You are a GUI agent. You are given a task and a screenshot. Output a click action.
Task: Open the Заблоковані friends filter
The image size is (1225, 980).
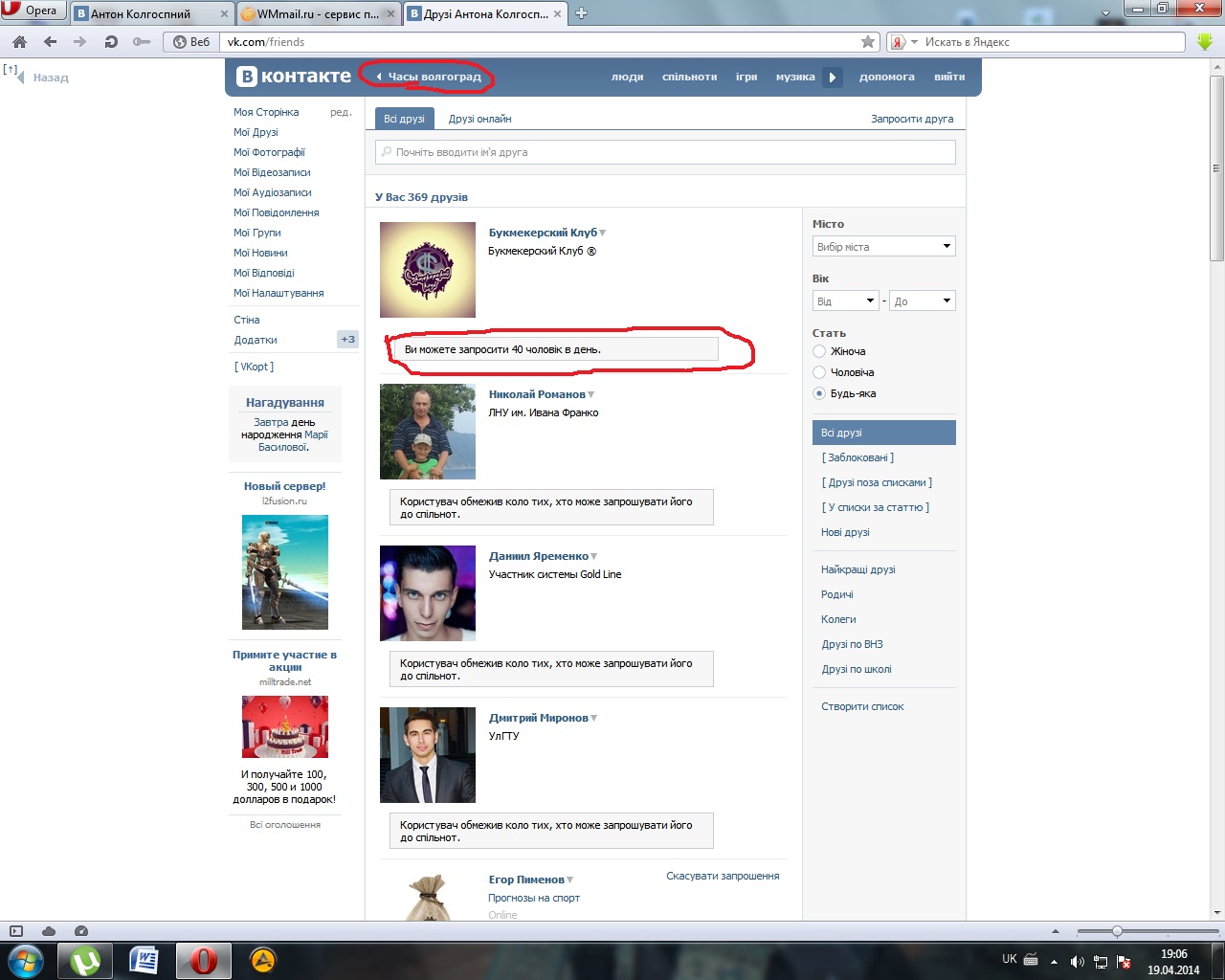point(857,457)
